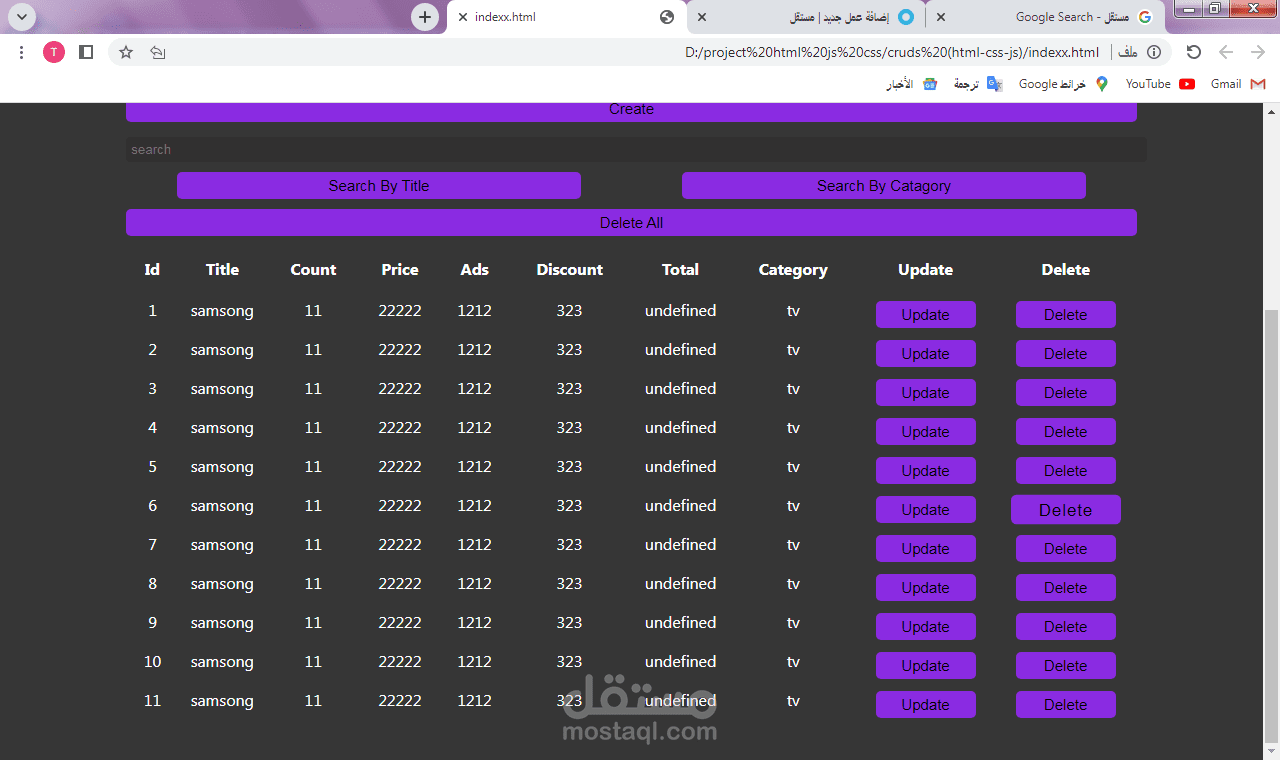Toggle the Chrome side panel icon
Screen dimensions: 1280x760
[x=86, y=52]
